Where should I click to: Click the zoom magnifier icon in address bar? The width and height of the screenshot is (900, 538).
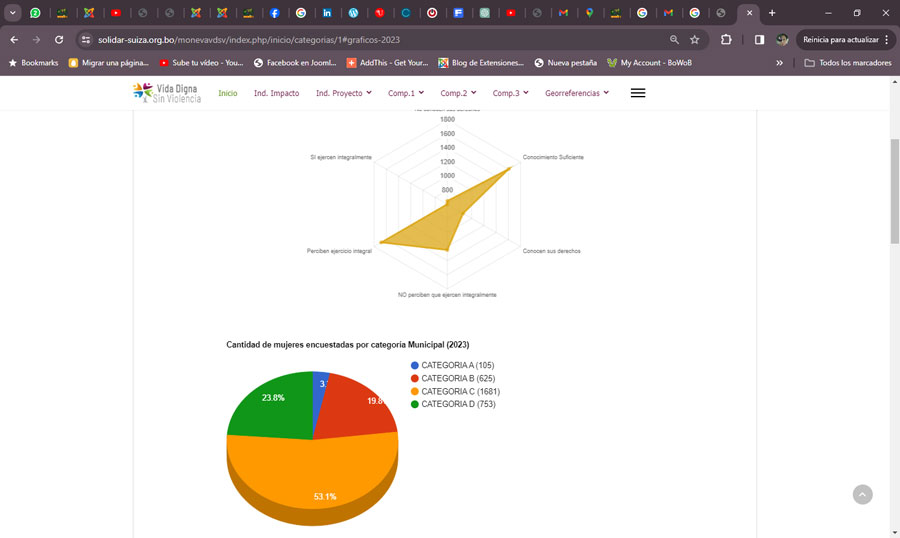coord(674,40)
